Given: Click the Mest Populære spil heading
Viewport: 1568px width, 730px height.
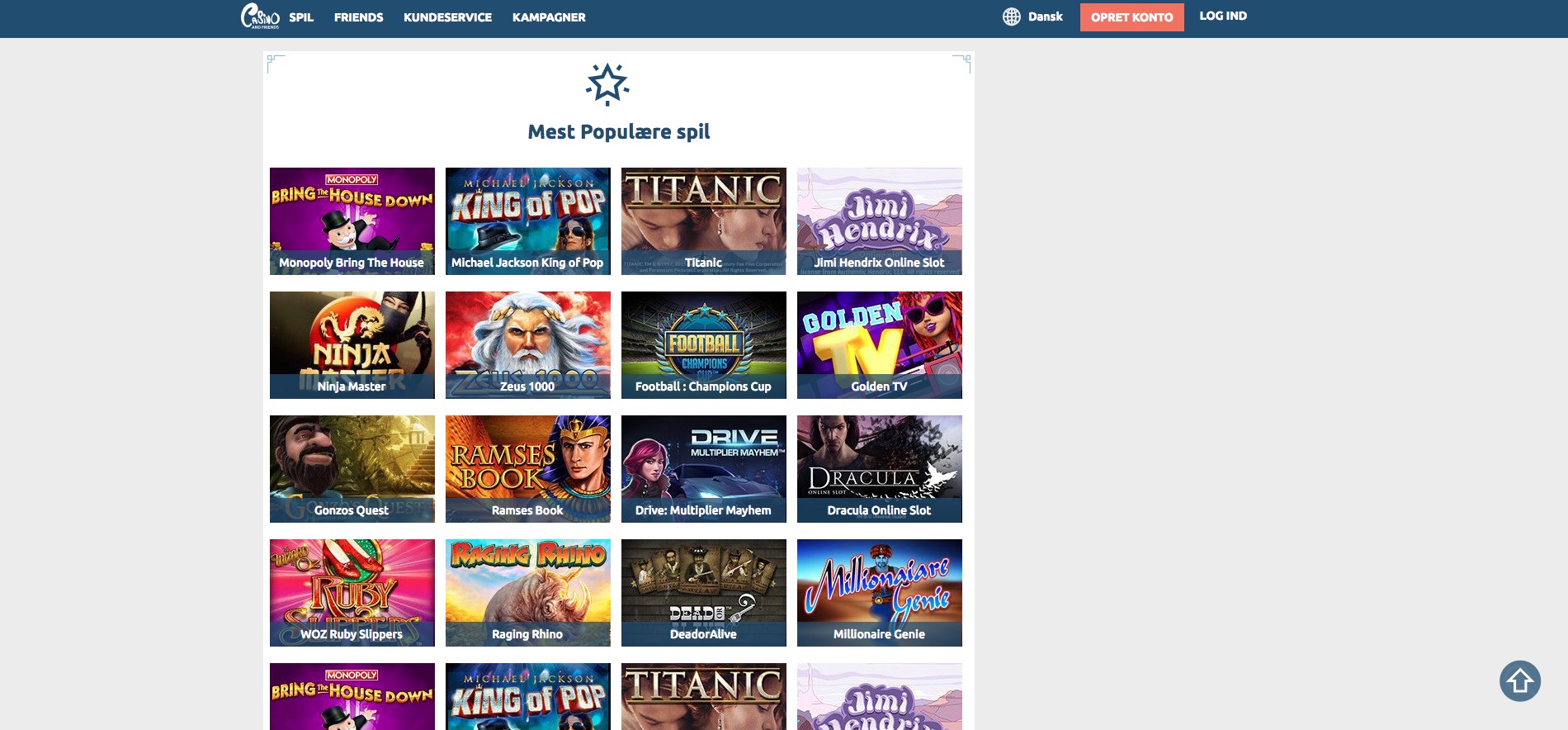Looking at the screenshot, I should (619, 132).
